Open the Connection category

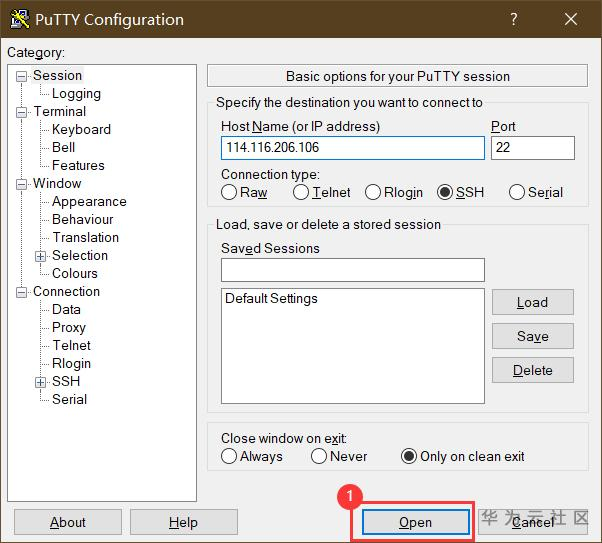[x=66, y=291]
